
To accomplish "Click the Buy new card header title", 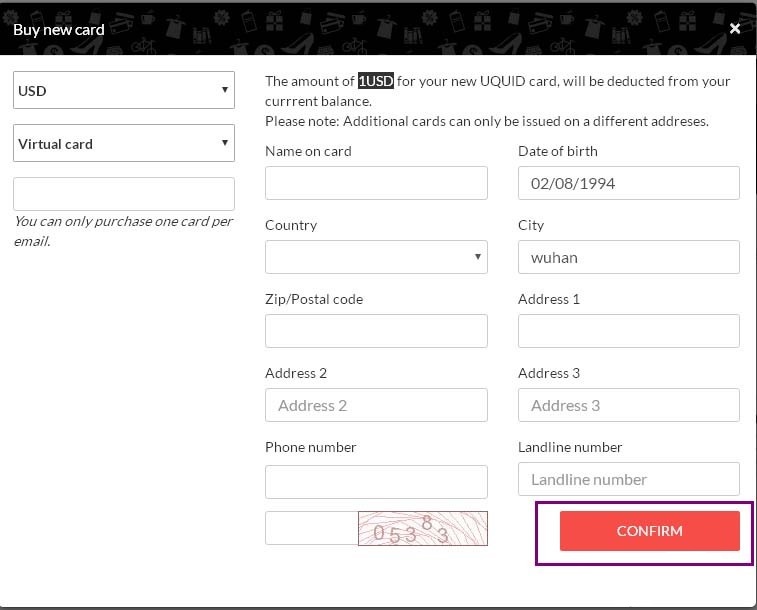I will pos(58,30).
